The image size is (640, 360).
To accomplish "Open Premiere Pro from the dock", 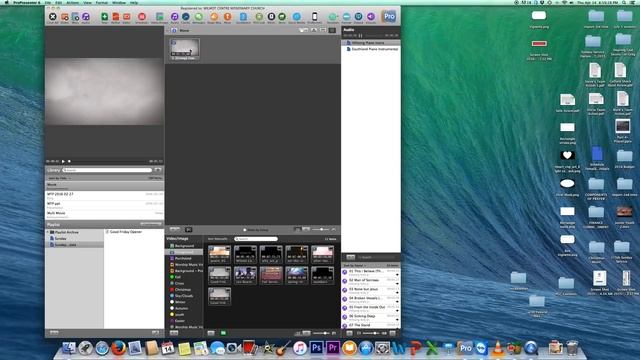I will [x=333, y=348].
